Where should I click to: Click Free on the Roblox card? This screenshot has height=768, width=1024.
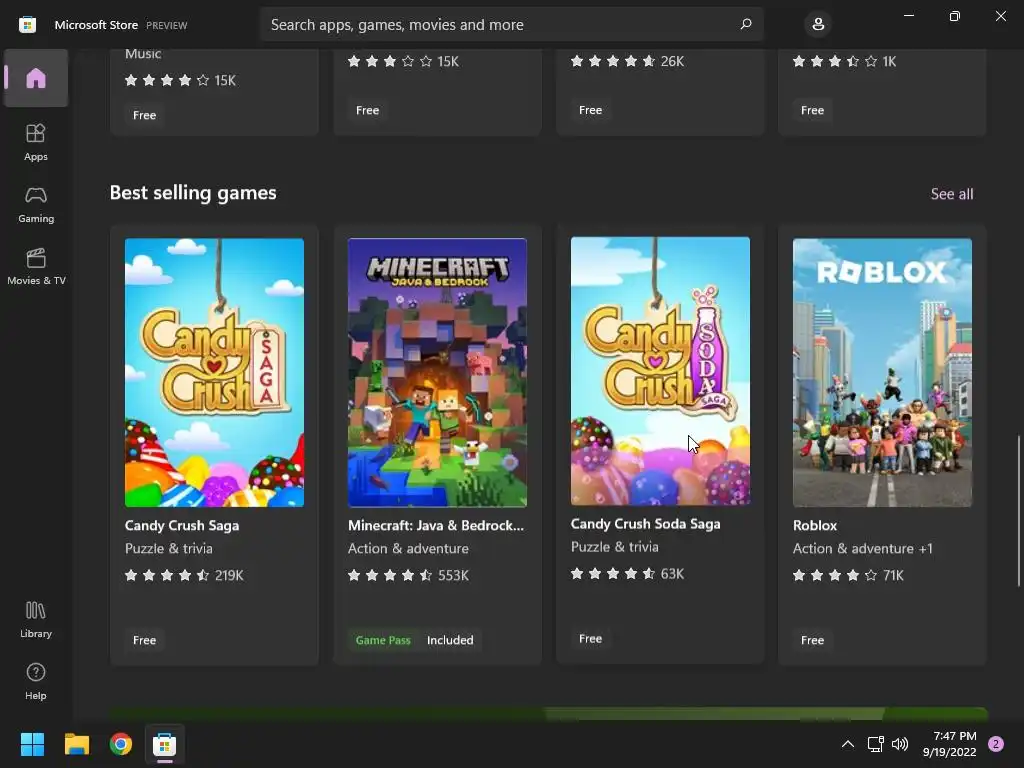812,640
